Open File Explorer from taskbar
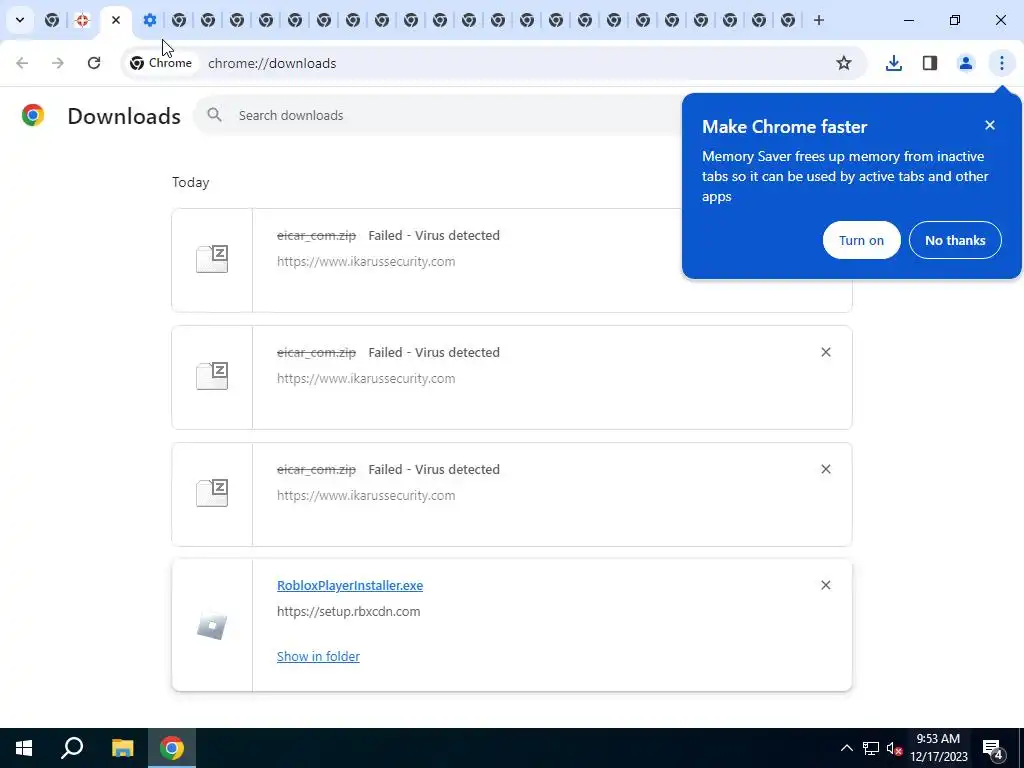 point(122,748)
